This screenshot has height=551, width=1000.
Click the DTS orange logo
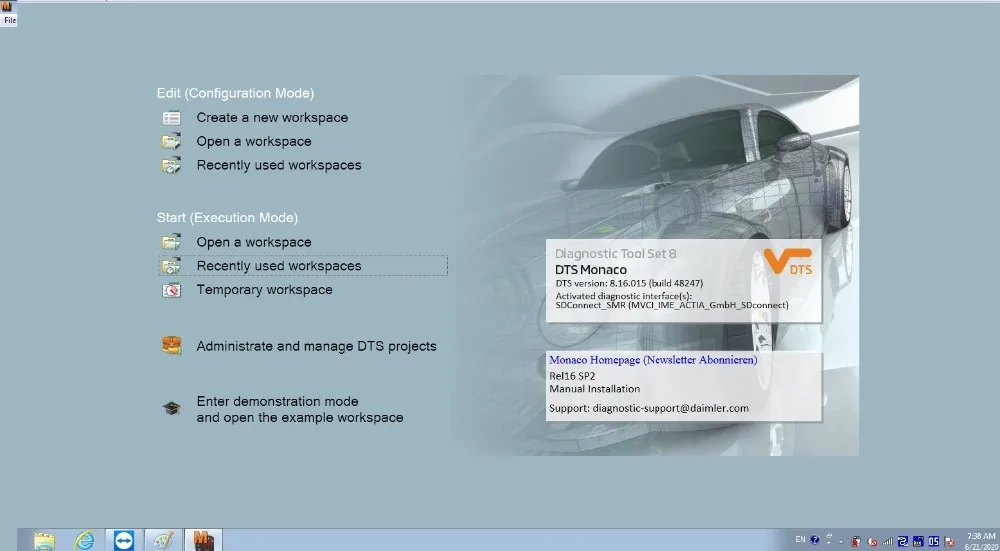(788, 262)
